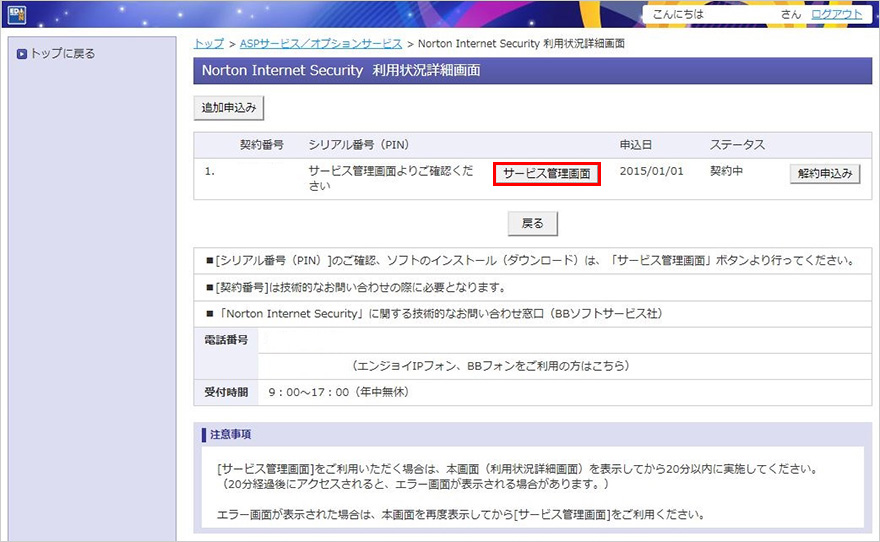Open ASPサービス/オプションサービス breadcrumb link

tap(320, 44)
